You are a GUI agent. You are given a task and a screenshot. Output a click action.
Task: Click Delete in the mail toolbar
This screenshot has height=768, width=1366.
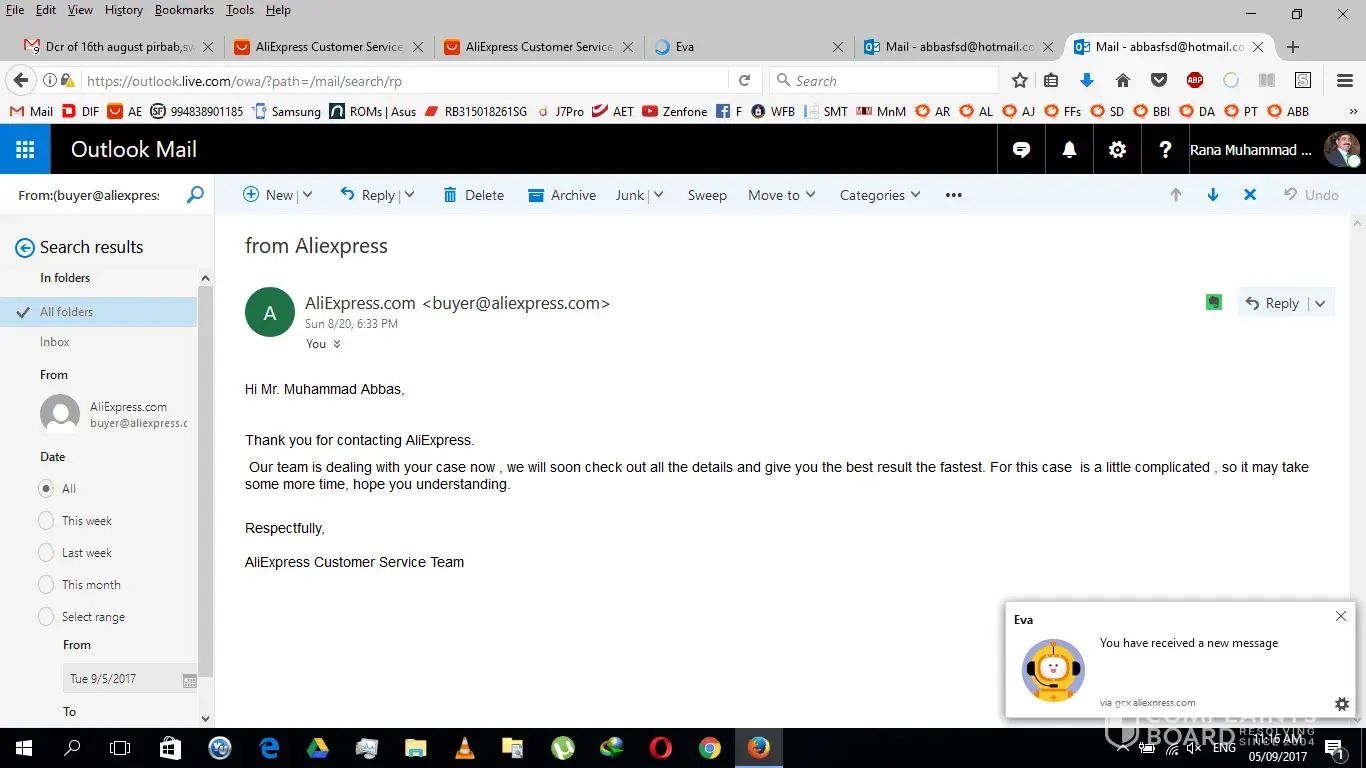click(x=473, y=195)
